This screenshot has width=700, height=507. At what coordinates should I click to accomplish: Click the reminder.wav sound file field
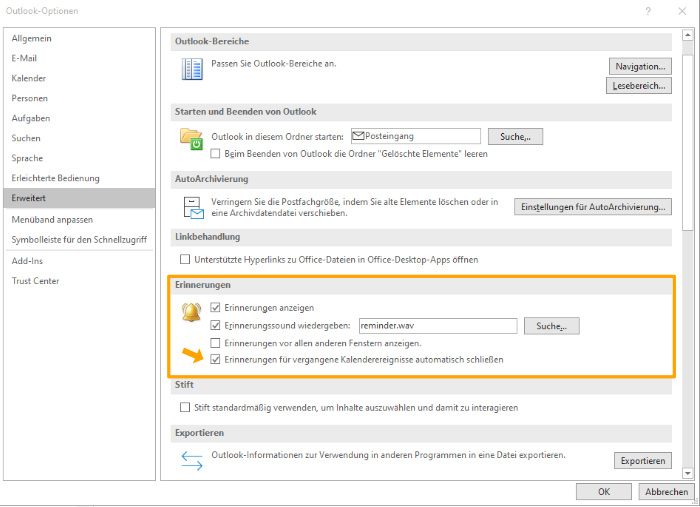(x=437, y=326)
